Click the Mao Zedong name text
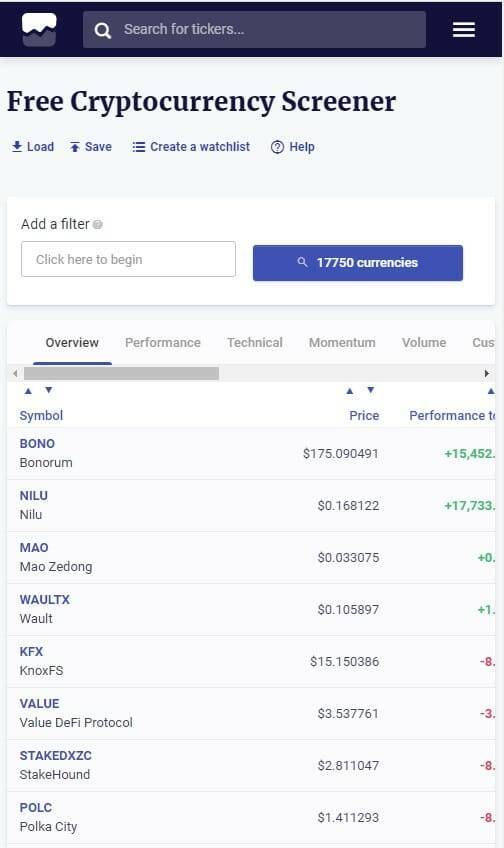This screenshot has width=504, height=848. pyautogui.click(x=56, y=566)
